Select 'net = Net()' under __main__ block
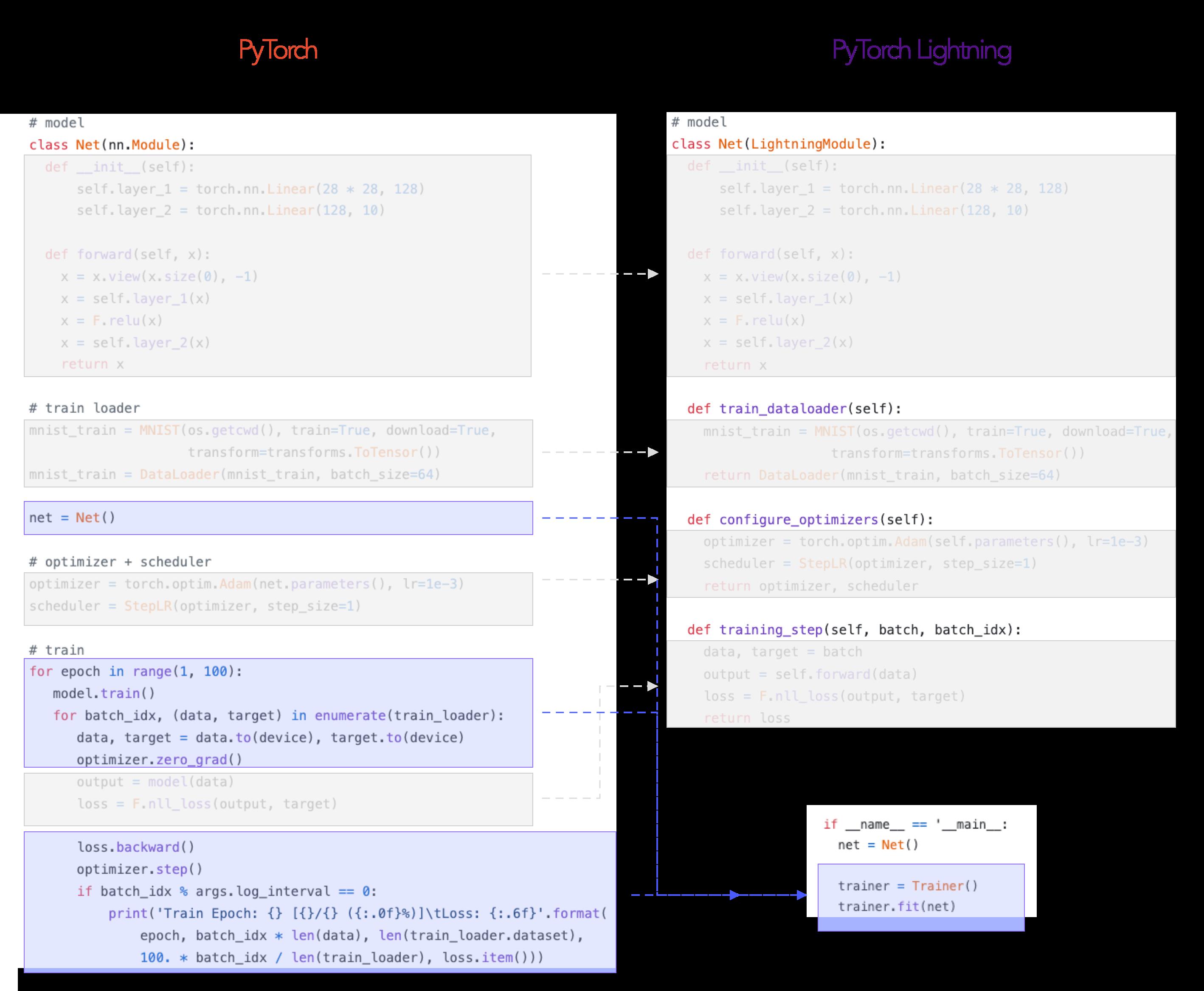 pos(878,845)
